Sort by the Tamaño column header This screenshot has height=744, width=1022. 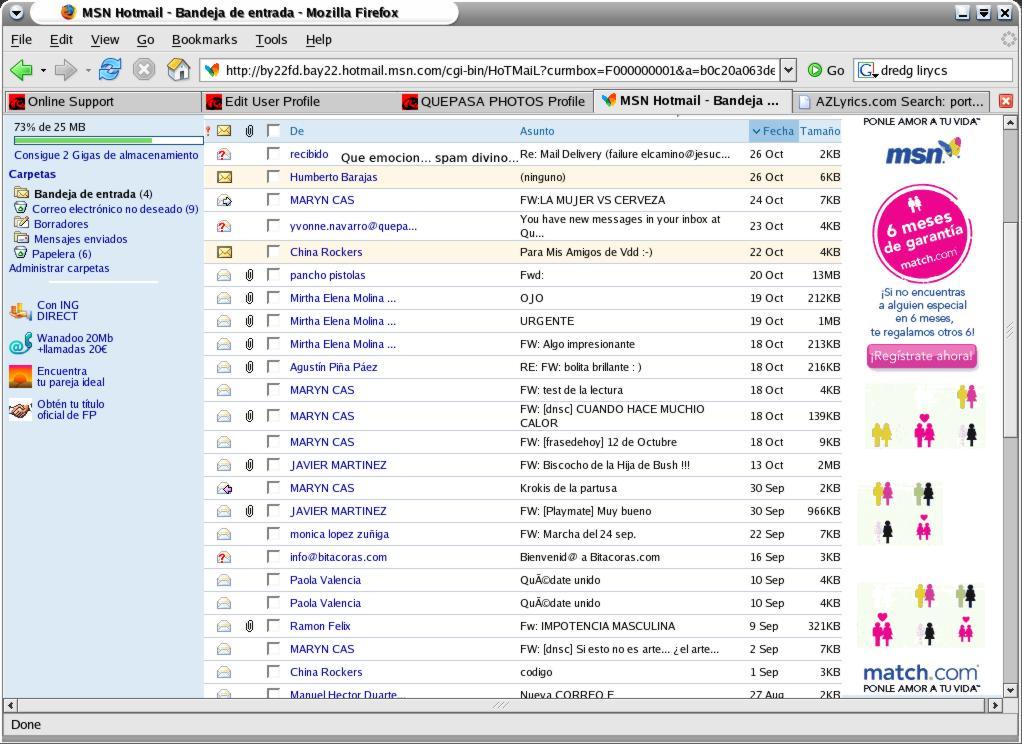pyautogui.click(x=820, y=131)
